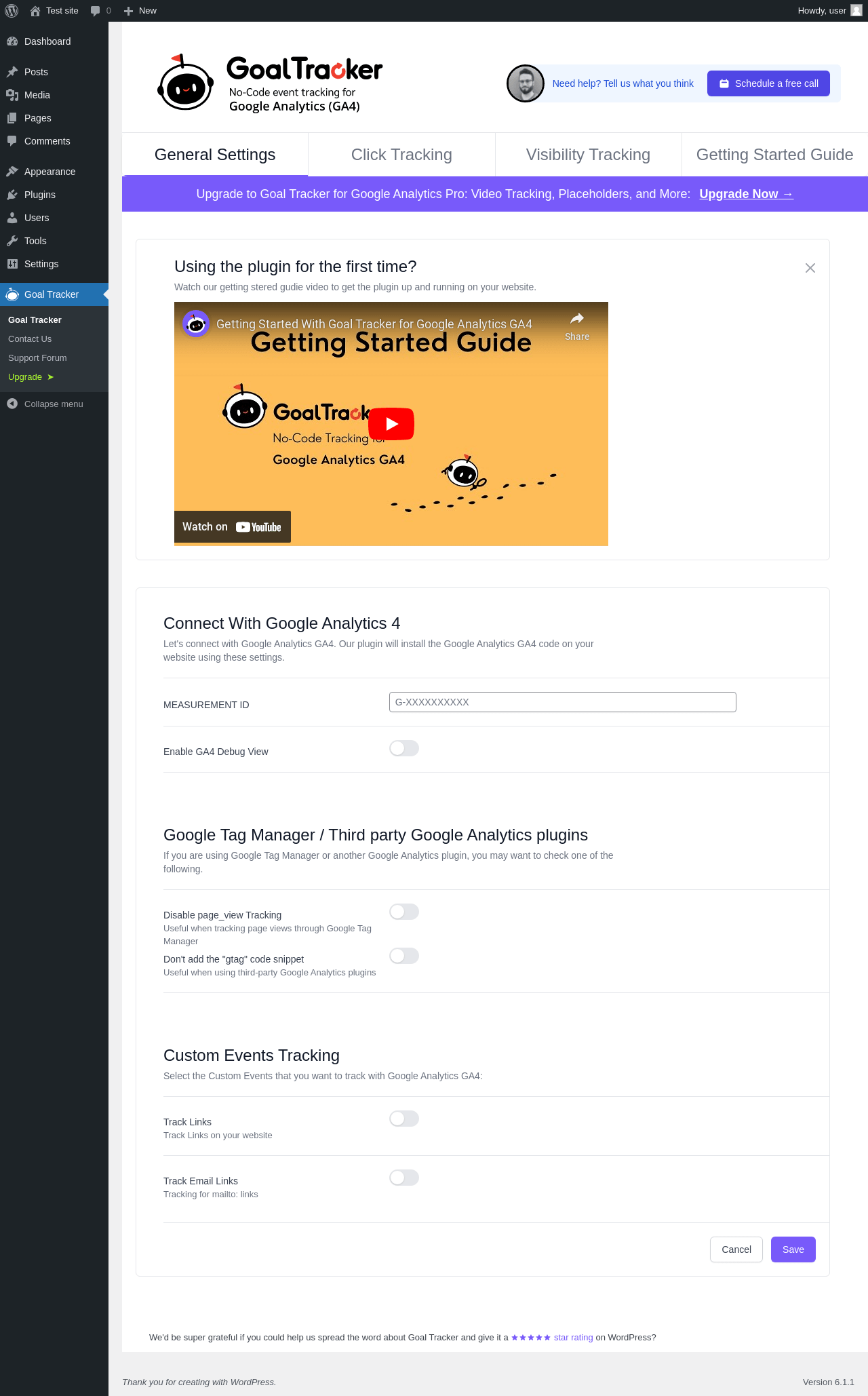Click Need help? Tell us what you think
868x1396 pixels.
click(x=623, y=83)
